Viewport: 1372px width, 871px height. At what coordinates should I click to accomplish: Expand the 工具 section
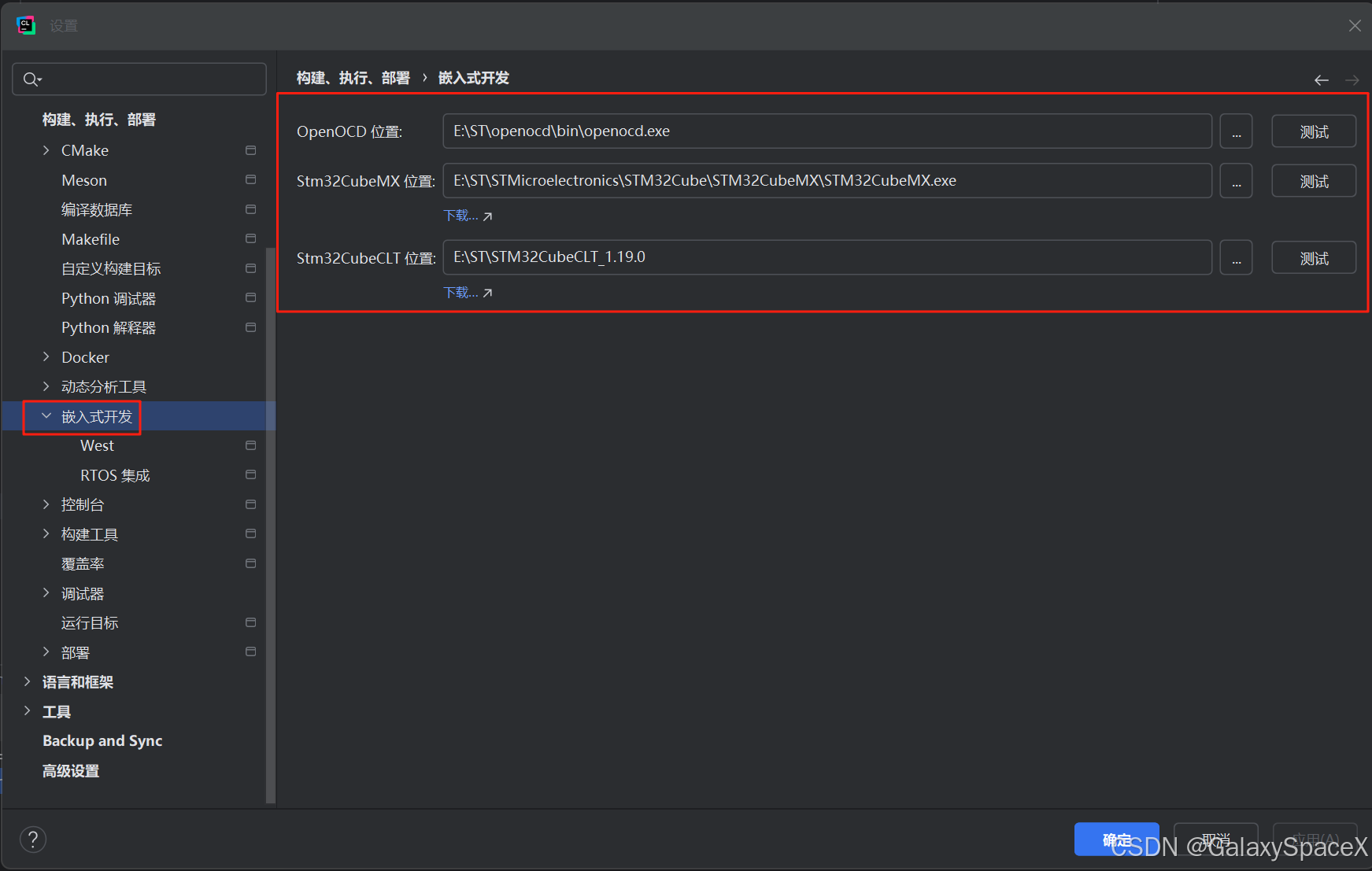pos(27,711)
